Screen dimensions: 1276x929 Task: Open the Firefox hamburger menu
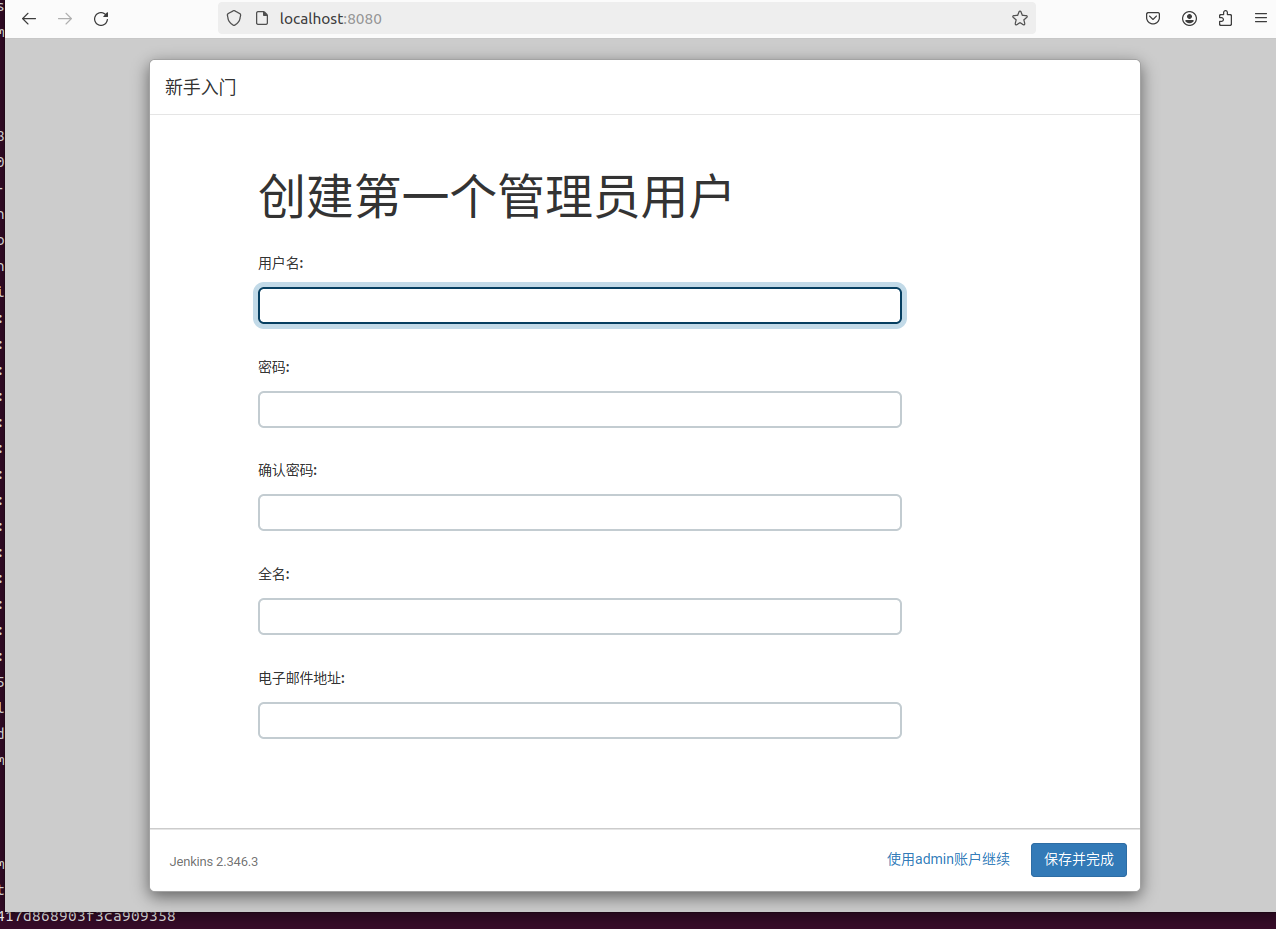point(1260,18)
